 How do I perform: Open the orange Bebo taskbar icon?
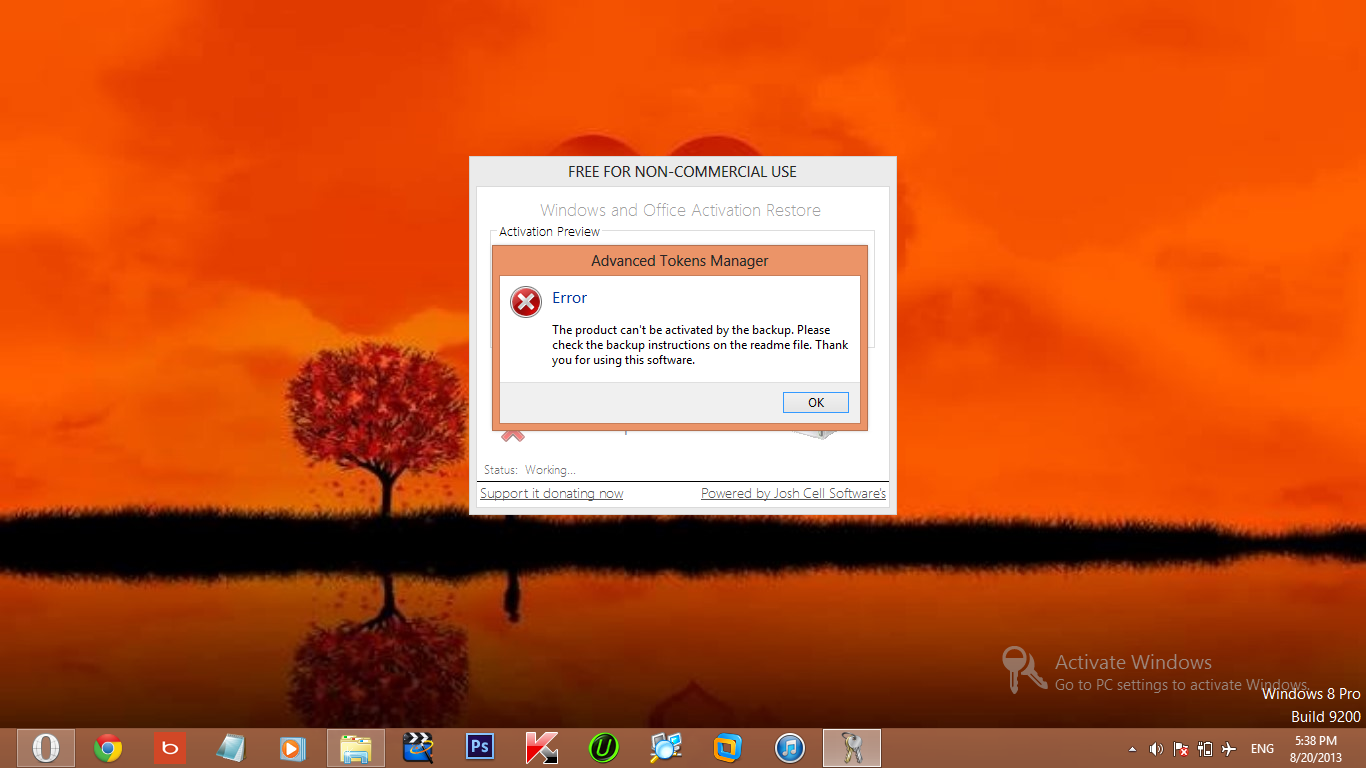(170, 748)
